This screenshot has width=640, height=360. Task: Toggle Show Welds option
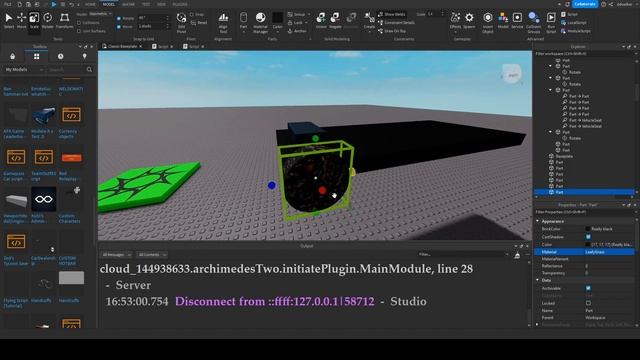(392, 14)
